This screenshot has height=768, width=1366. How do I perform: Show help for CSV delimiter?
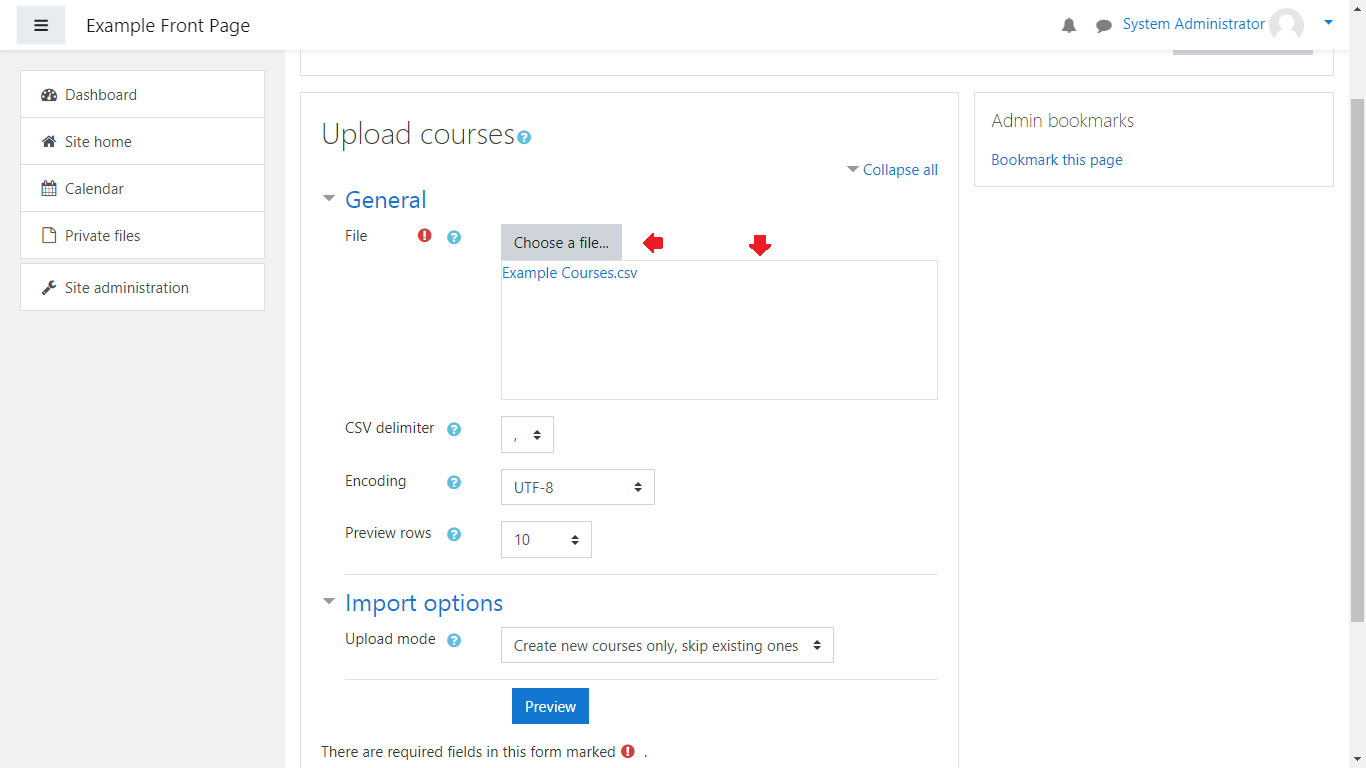pos(454,429)
